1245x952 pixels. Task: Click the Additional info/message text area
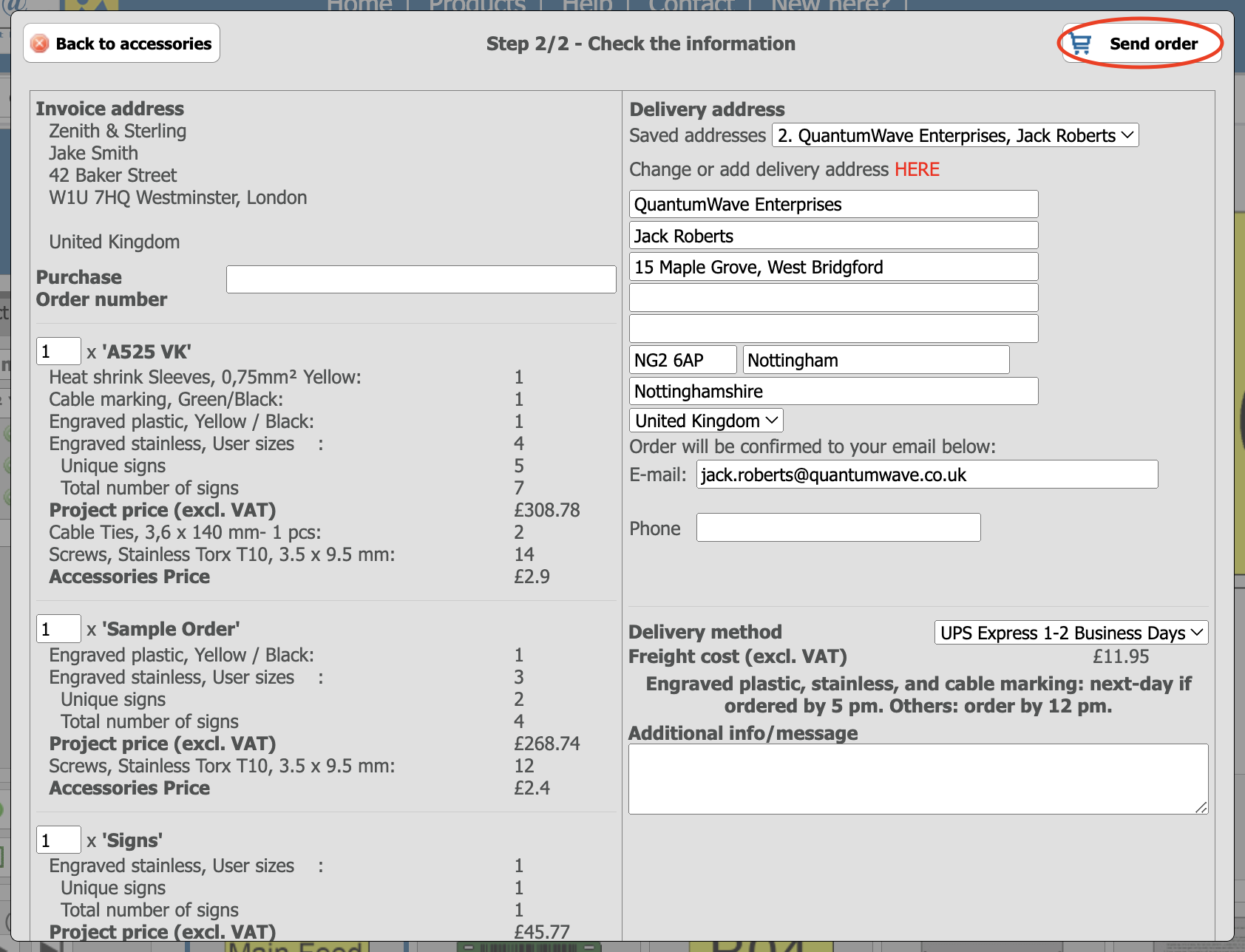point(918,779)
